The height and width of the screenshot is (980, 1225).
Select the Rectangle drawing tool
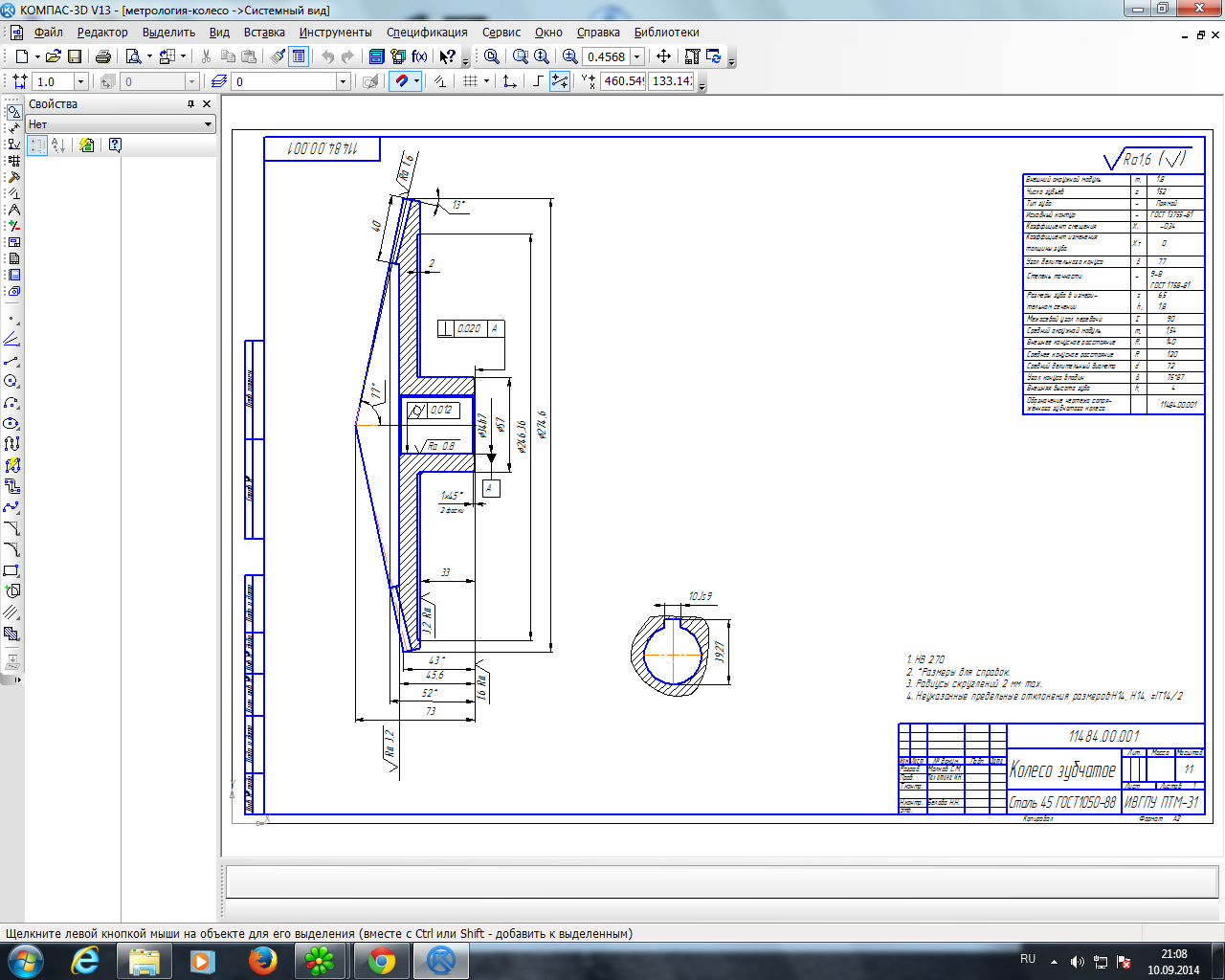click(x=11, y=570)
